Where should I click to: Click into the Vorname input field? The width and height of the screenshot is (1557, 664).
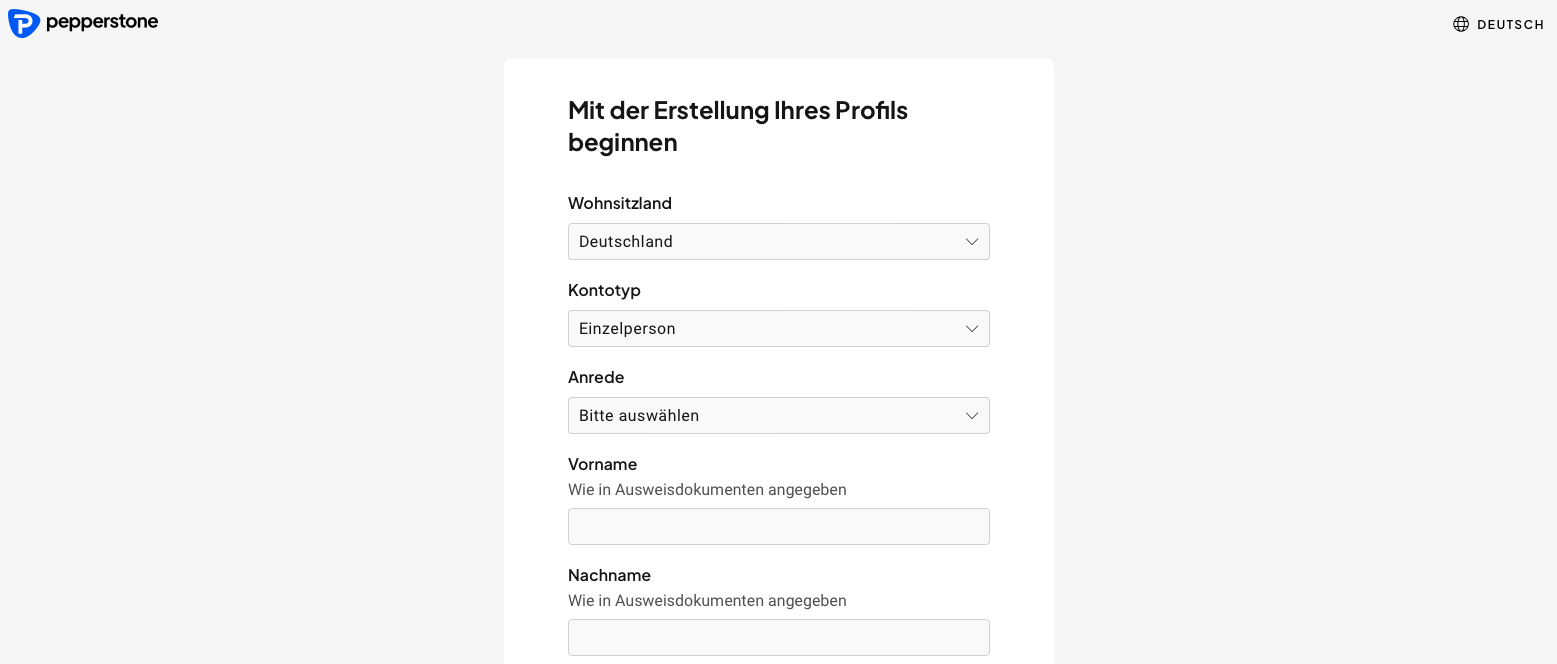pyautogui.click(x=778, y=526)
